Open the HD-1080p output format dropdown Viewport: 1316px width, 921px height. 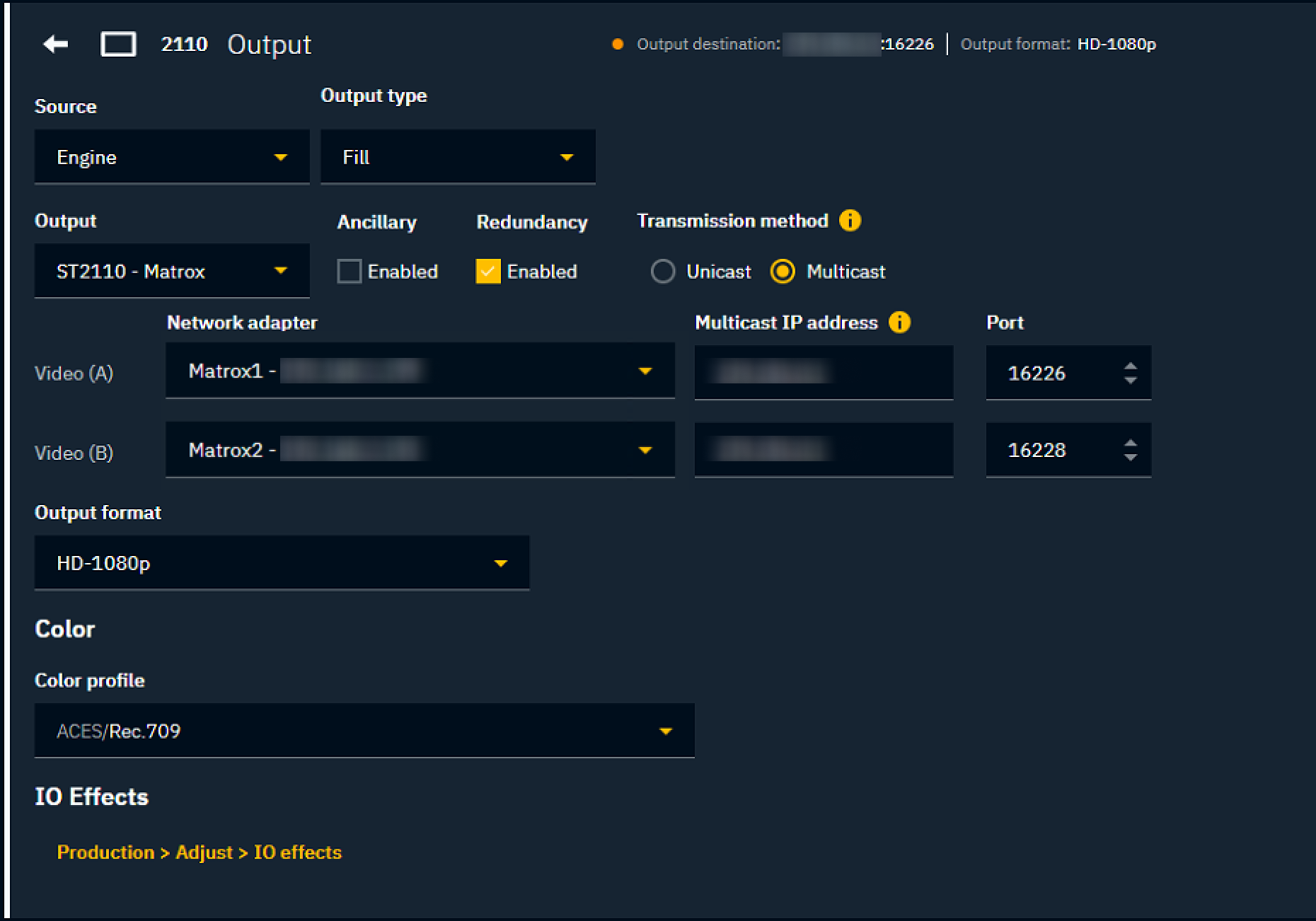point(282,563)
